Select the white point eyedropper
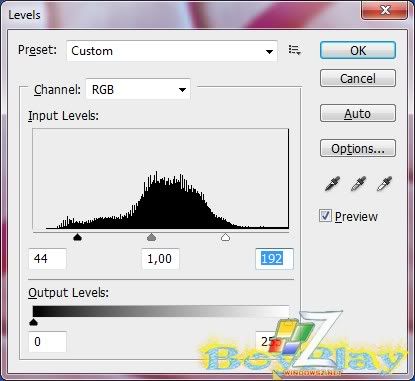Viewport: 415px width, 381px height. click(x=384, y=184)
